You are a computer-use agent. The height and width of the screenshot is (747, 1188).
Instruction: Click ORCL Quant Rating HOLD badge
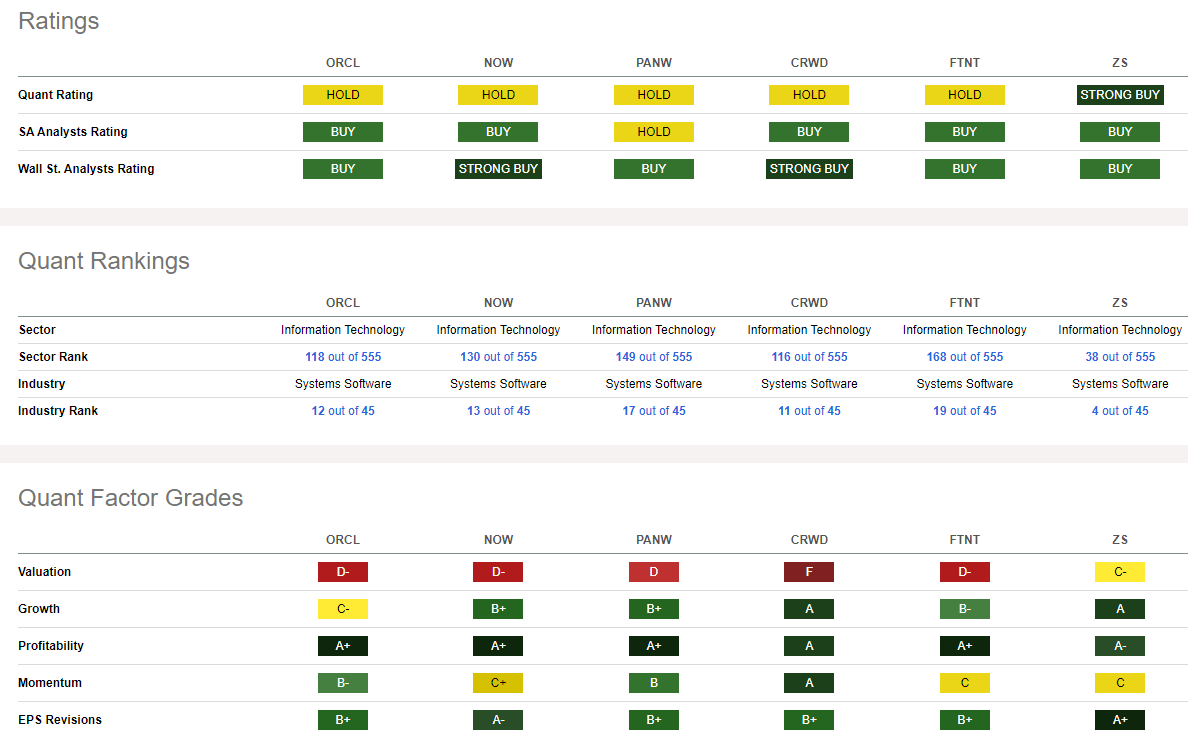click(x=342, y=95)
